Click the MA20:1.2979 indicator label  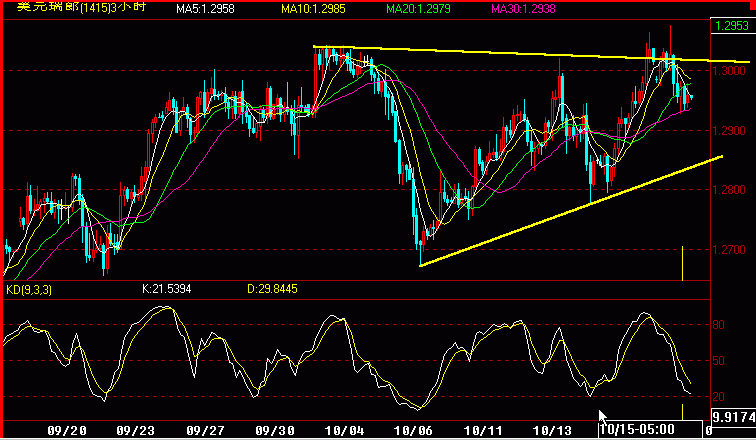point(418,9)
